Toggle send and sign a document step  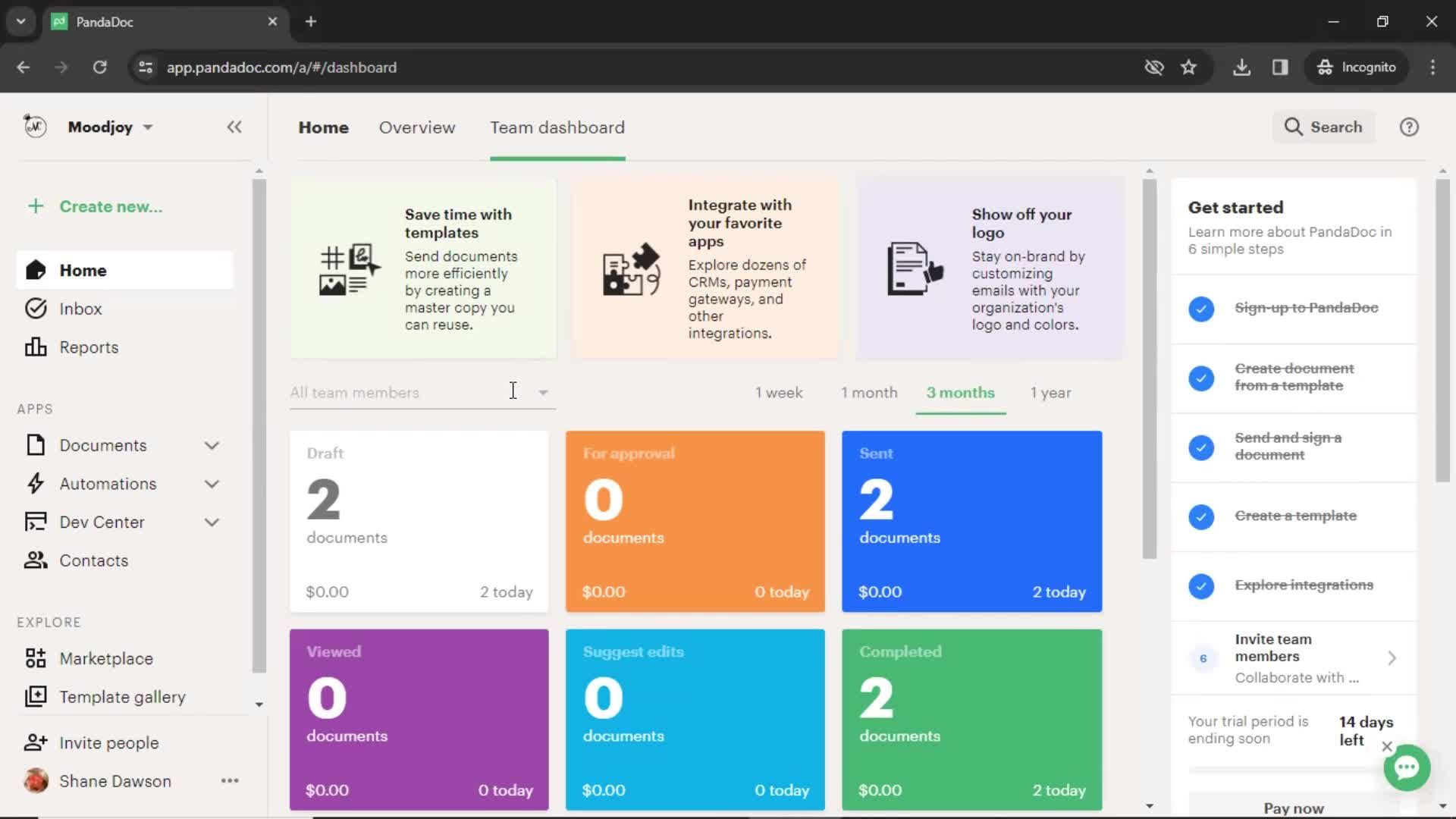[x=1201, y=447]
